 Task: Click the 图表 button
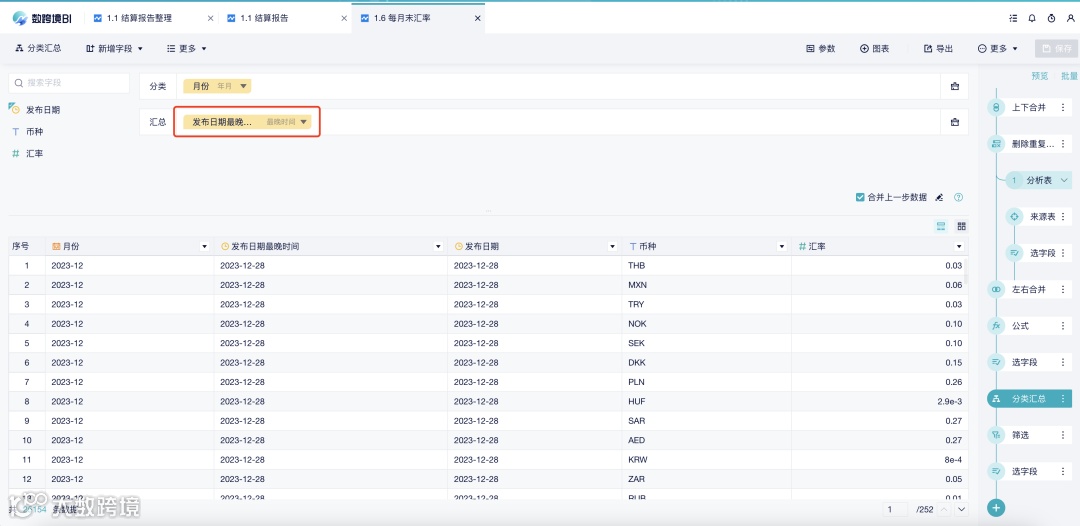[x=874, y=48]
